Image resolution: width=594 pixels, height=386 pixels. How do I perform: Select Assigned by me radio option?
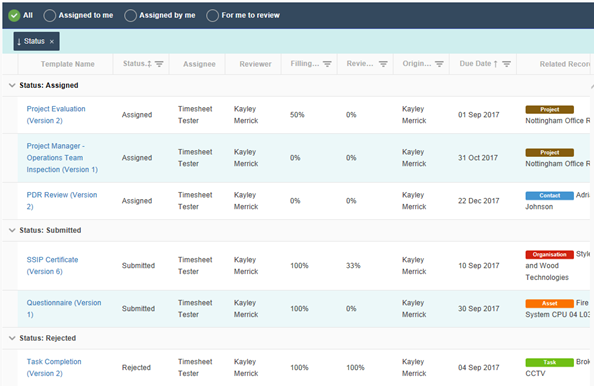coord(130,16)
